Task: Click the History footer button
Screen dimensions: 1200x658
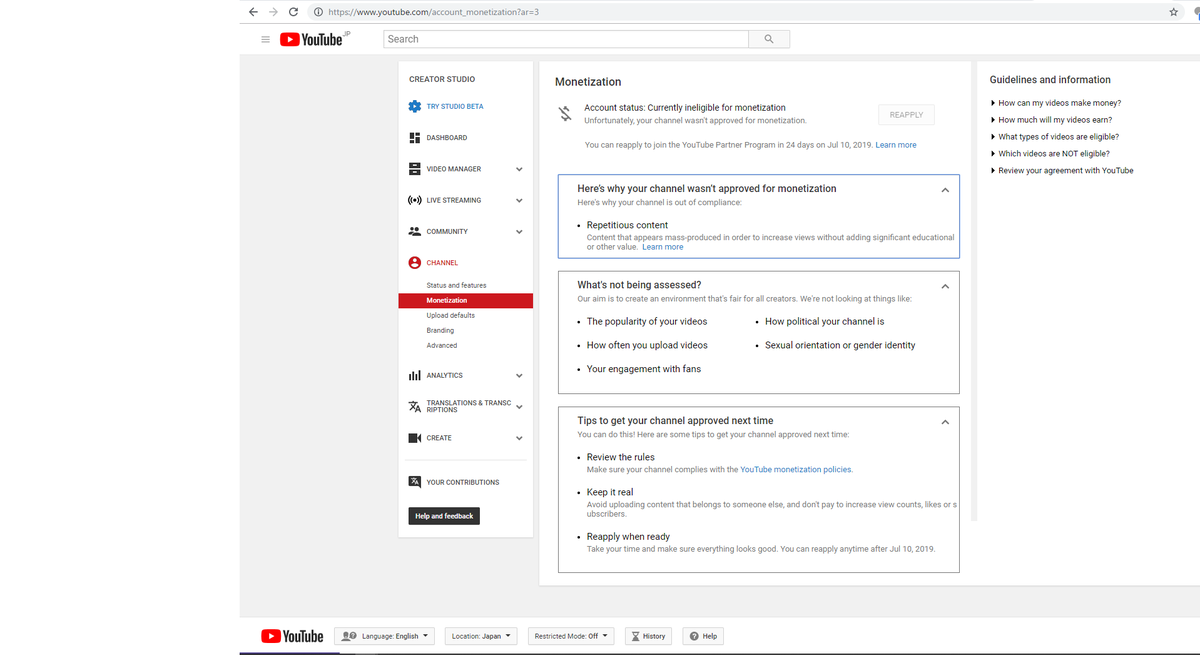Action: click(x=648, y=636)
